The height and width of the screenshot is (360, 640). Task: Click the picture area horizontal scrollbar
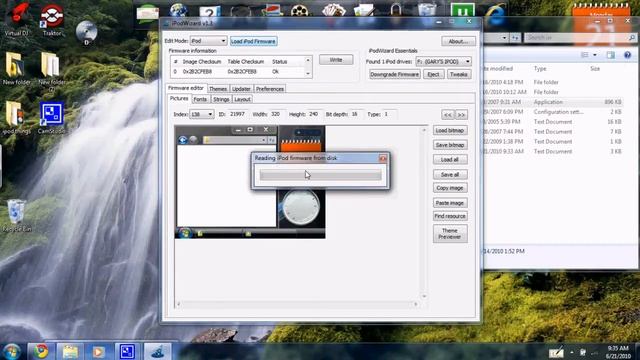[297, 304]
